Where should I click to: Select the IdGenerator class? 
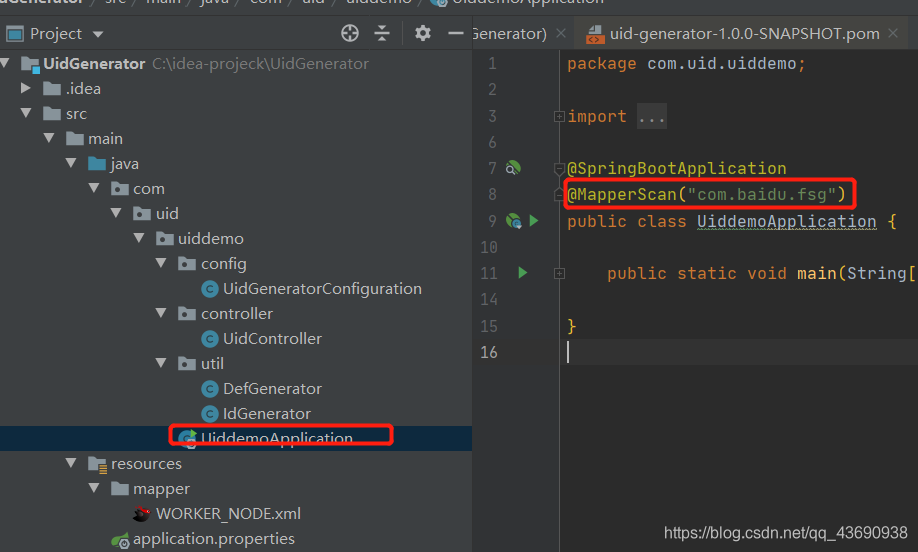pos(255,414)
